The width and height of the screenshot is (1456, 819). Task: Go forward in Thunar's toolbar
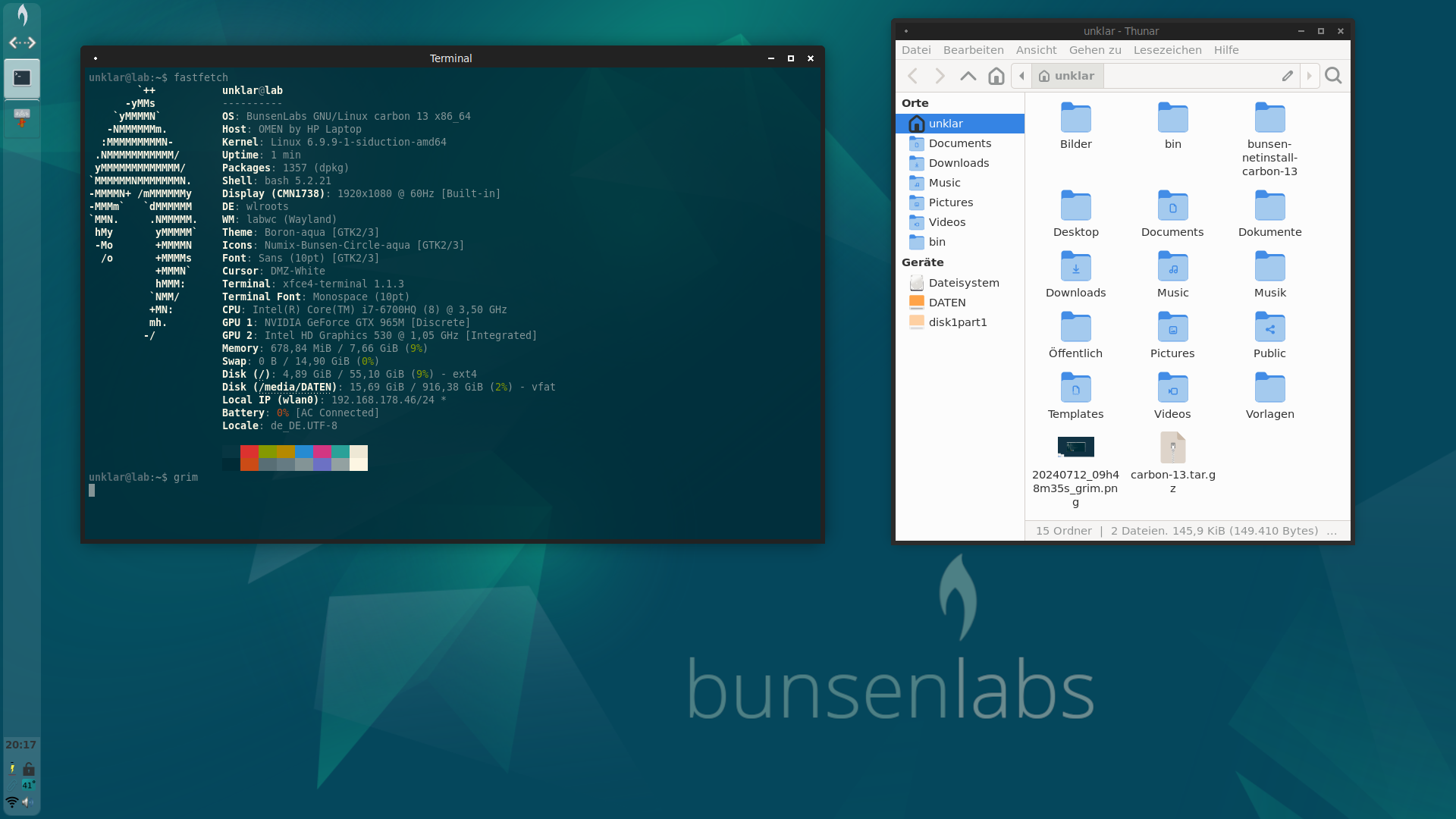(940, 76)
